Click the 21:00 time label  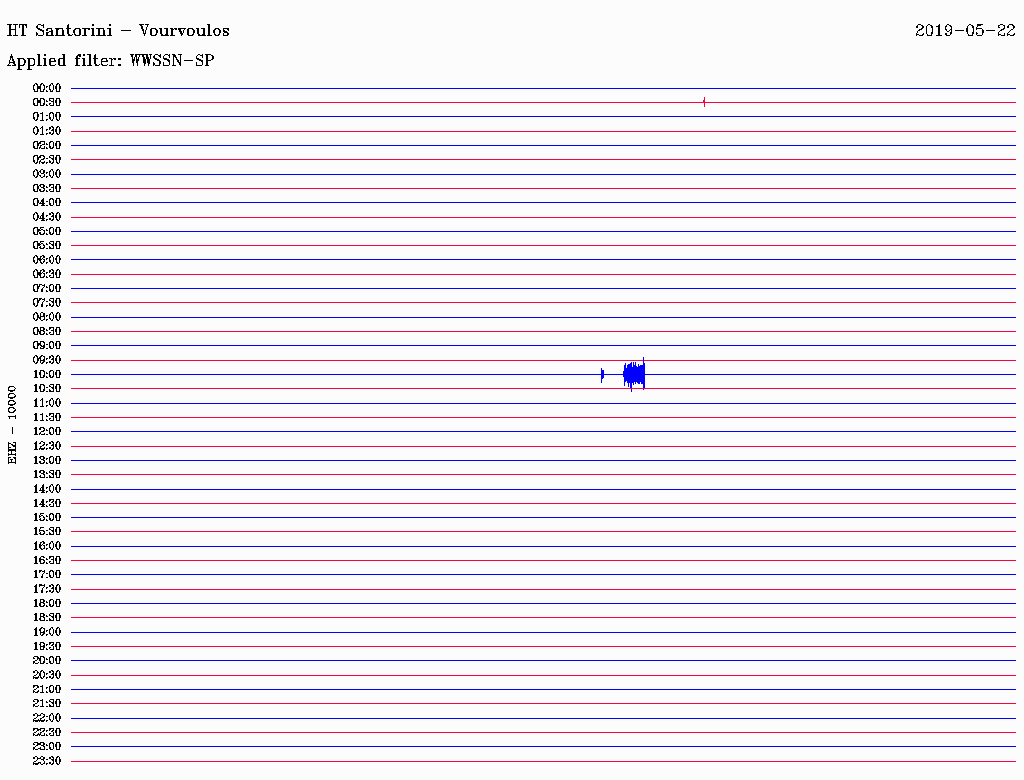47,690
